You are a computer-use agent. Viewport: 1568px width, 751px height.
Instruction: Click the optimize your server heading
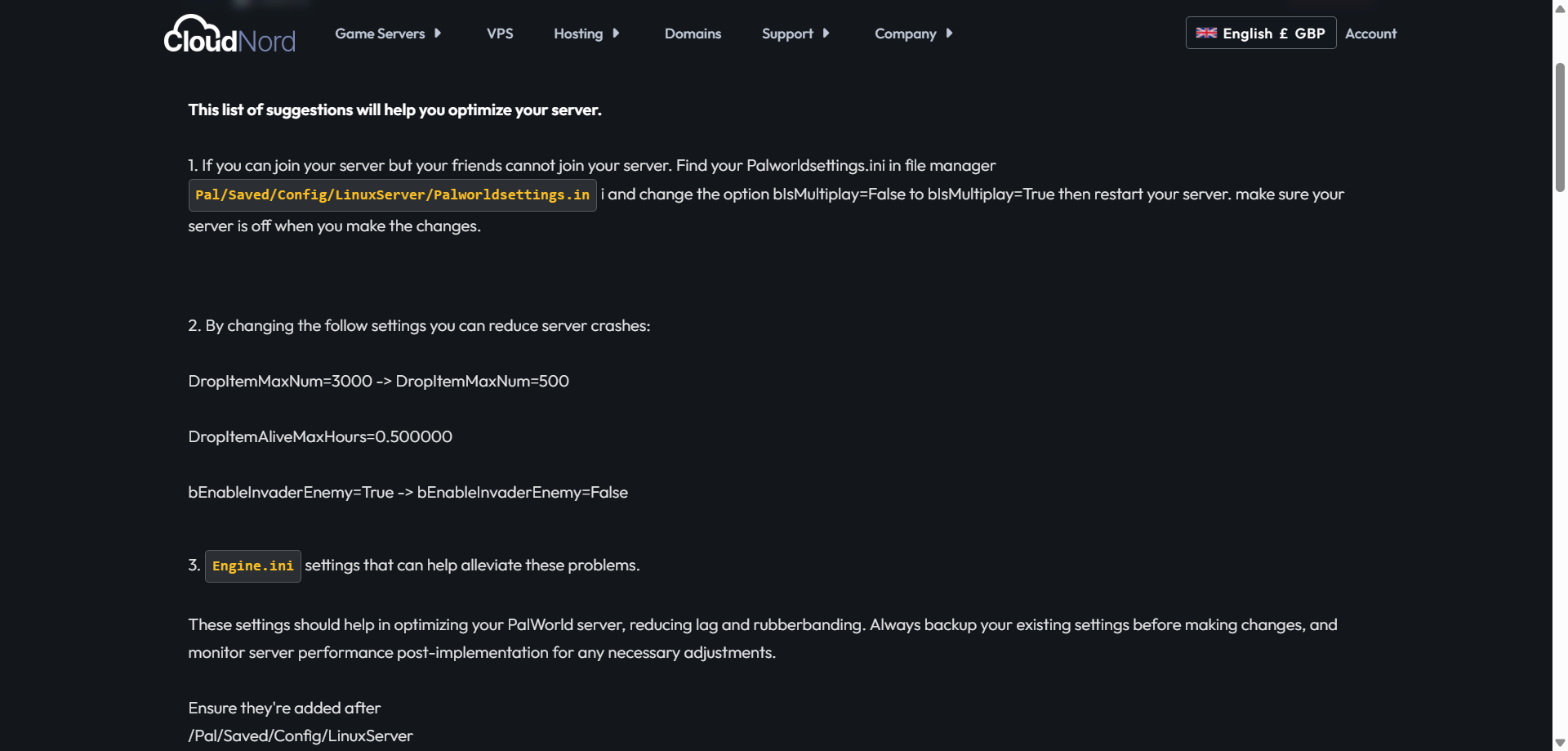(394, 110)
